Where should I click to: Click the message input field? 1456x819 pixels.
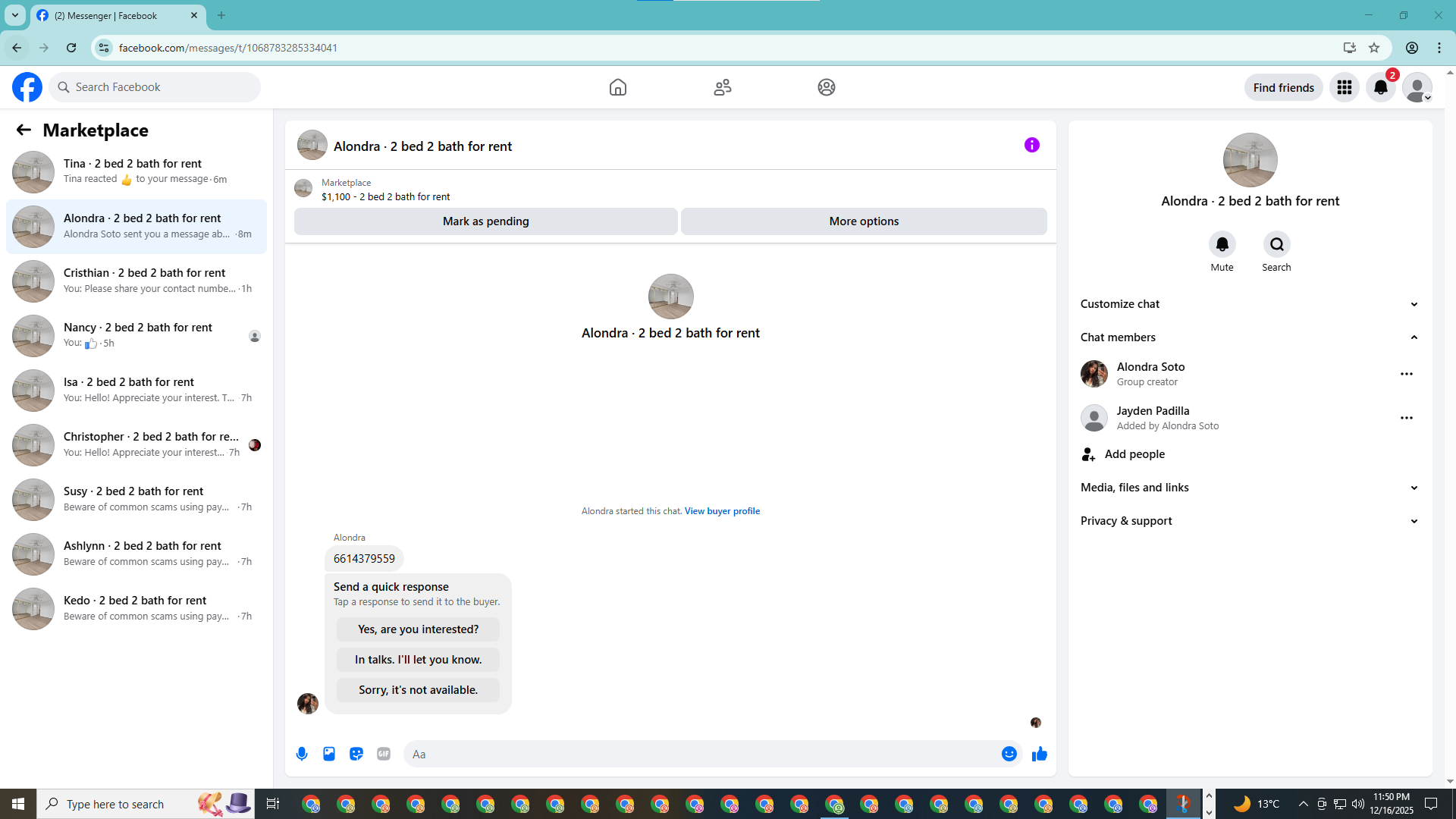701,754
